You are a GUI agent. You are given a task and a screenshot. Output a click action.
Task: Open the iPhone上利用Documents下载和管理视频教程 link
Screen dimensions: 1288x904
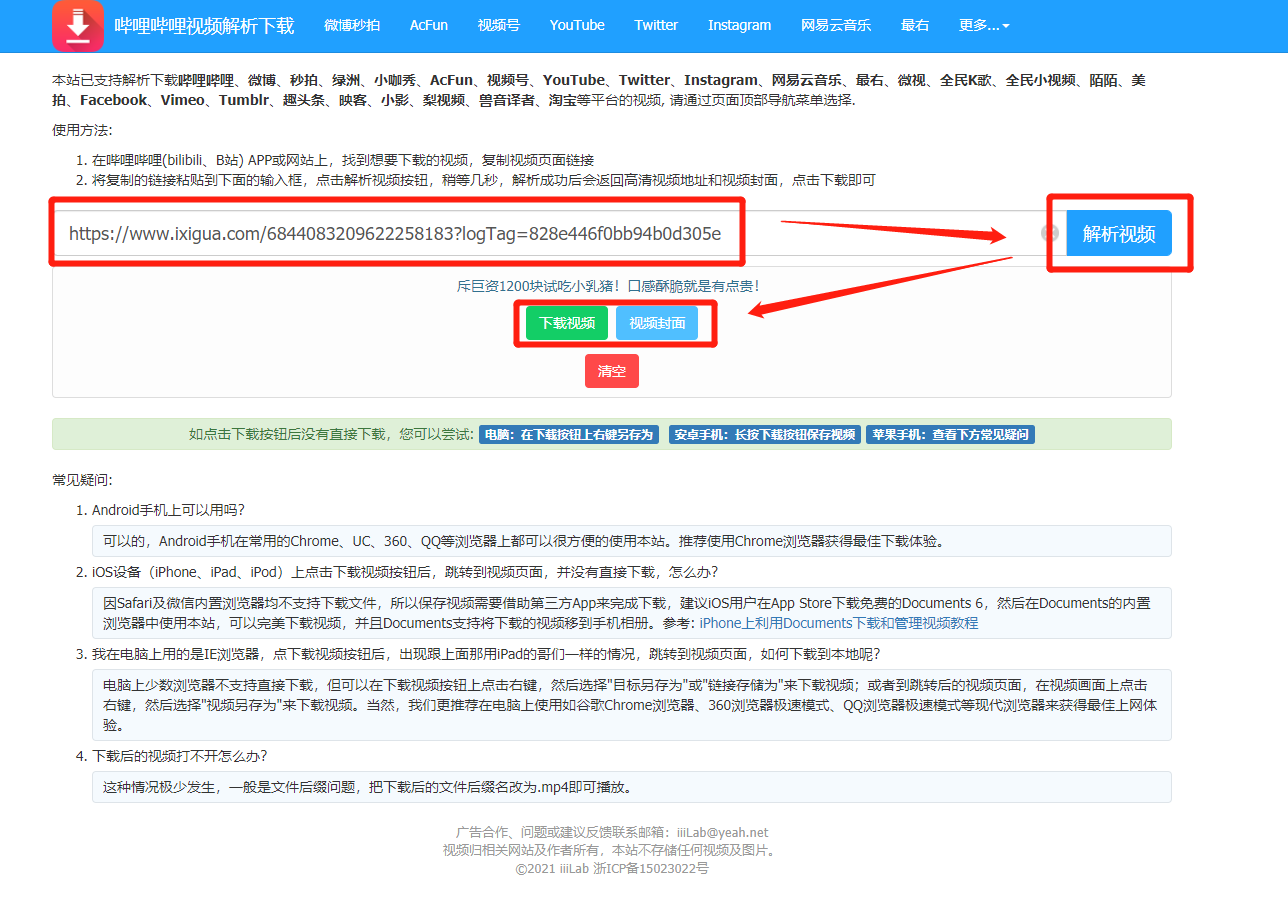838,623
